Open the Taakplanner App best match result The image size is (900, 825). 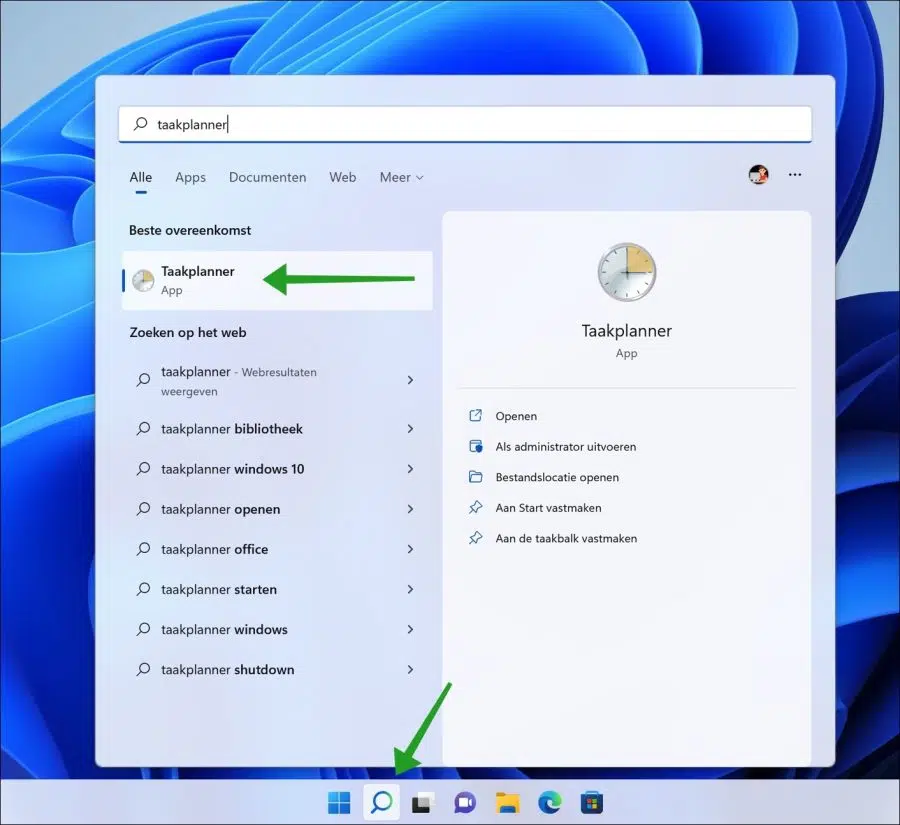(x=277, y=280)
